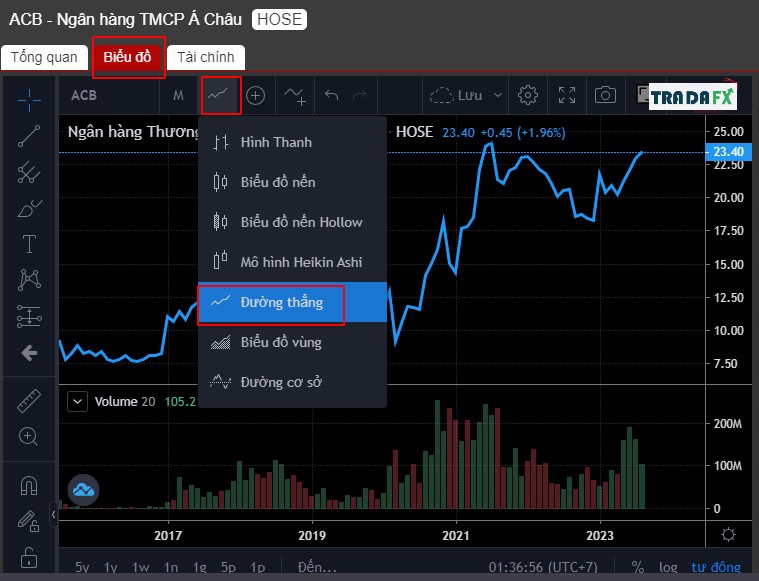The height and width of the screenshot is (581, 759).
Task: Select the long position forecasting tool
Action: click(x=29, y=316)
